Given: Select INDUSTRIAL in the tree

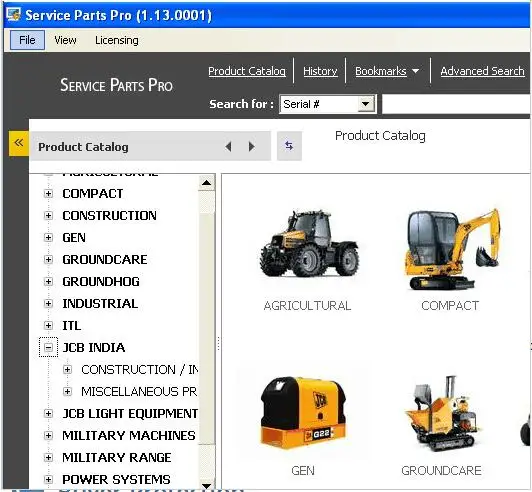Looking at the screenshot, I should (x=100, y=303).
